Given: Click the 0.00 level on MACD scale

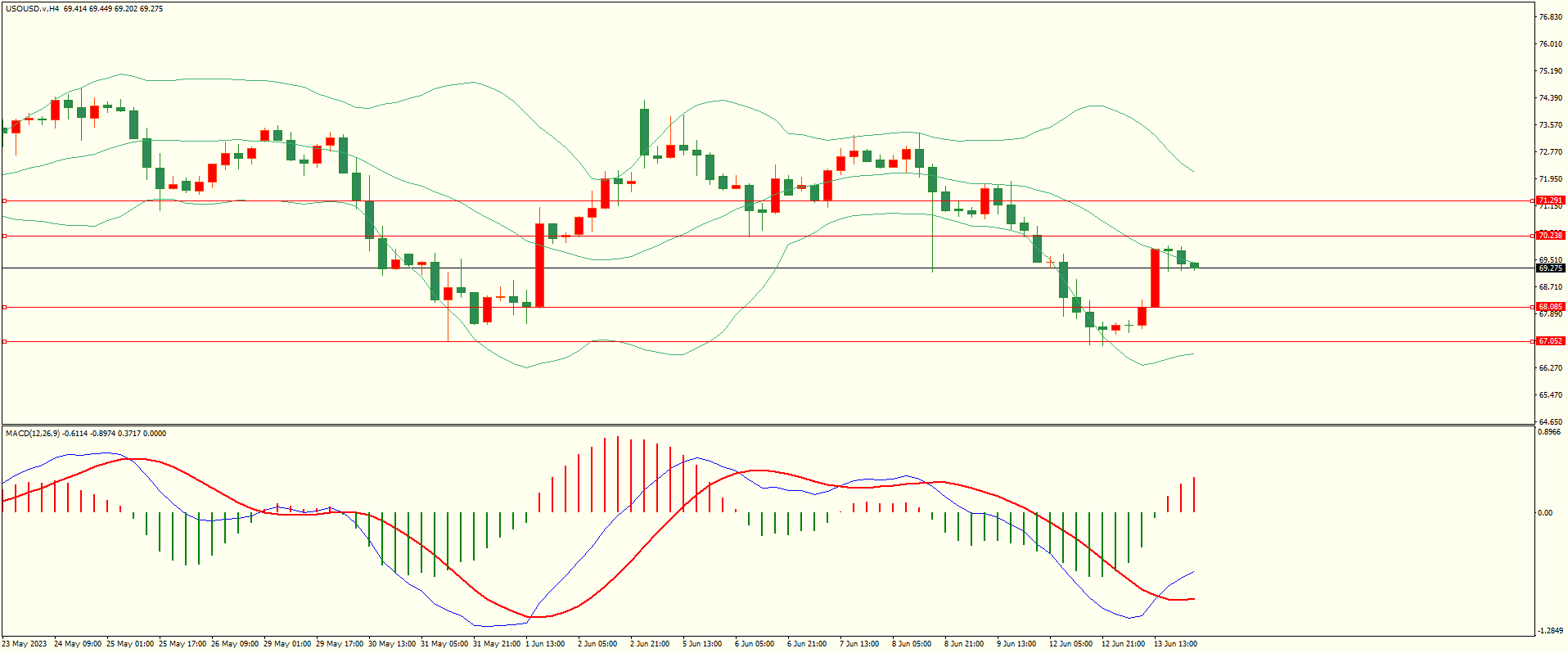Looking at the screenshot, I should 1544,513.
